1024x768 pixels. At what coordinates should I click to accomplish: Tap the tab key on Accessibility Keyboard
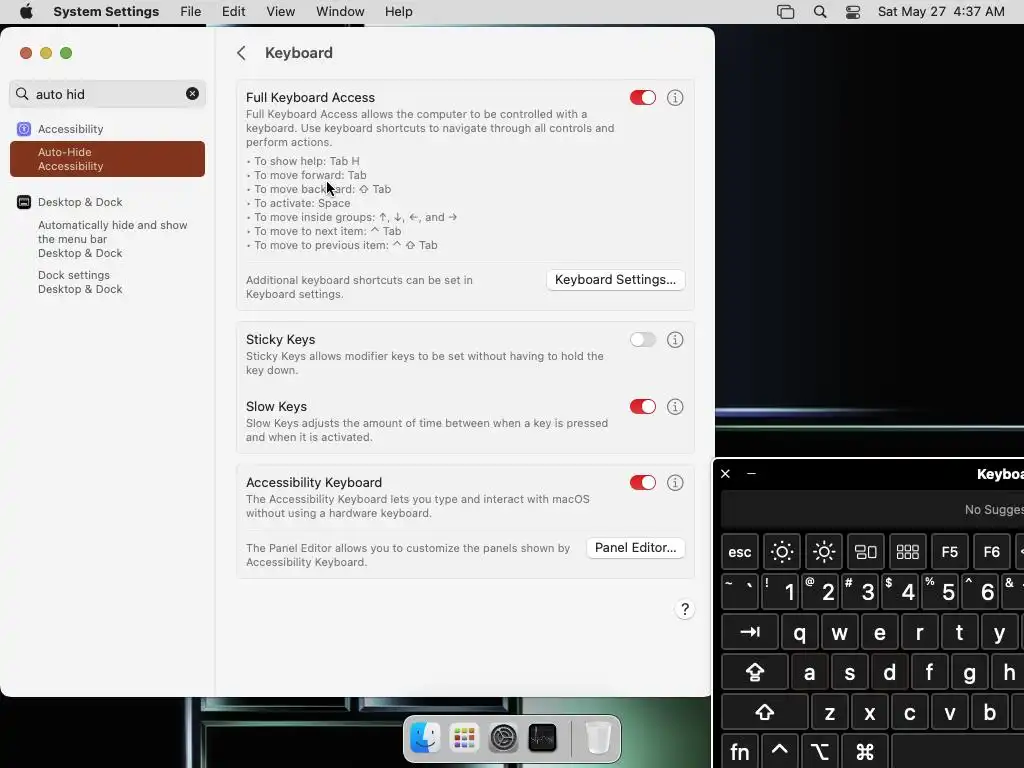(x=750, y=632)
